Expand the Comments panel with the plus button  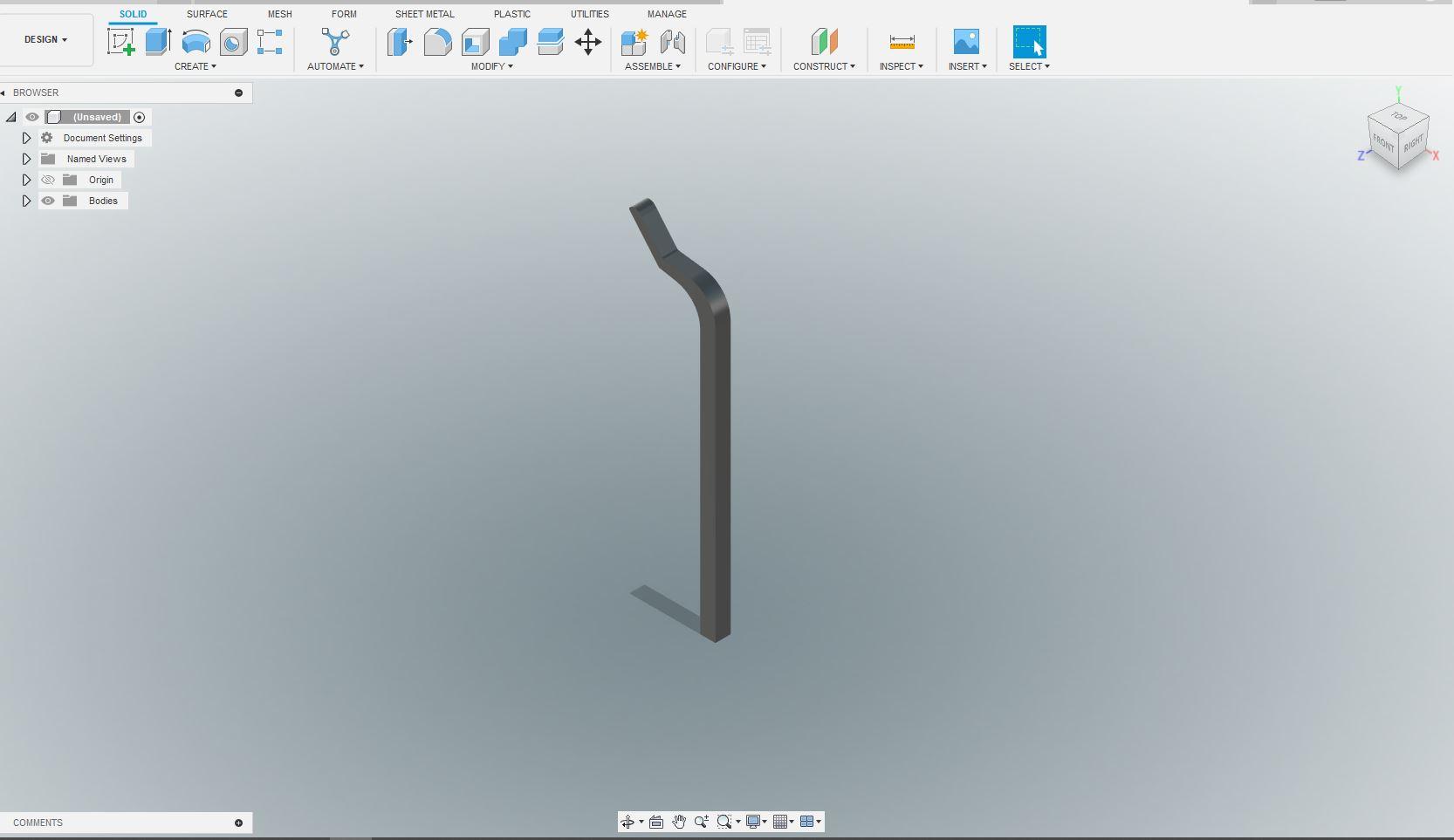[x=238, y=823]
